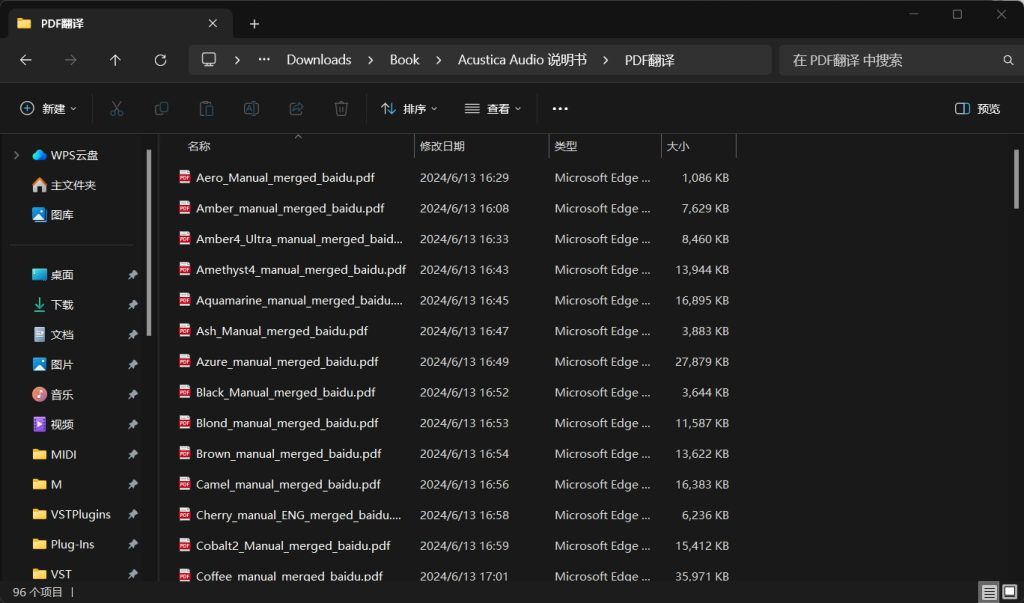This screenshot has height=603, width=1024.
Task: Refresh the current folder view
Action: pos(160,60)
